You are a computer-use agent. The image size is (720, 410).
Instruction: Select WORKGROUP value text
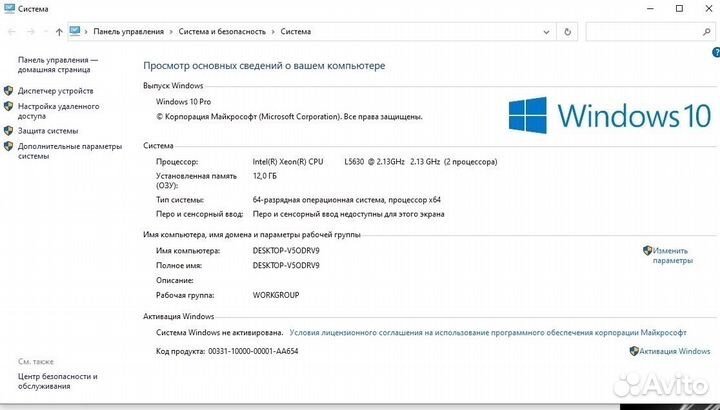276,295
